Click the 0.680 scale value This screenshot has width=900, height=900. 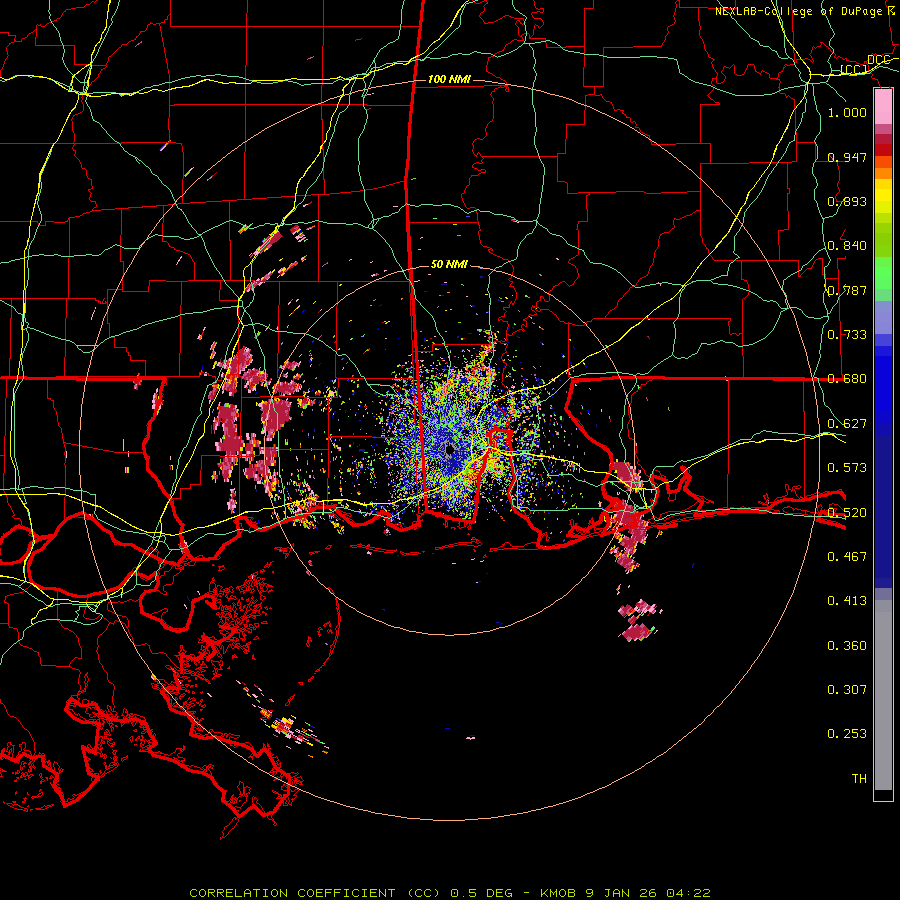click(x=847, y=379)
